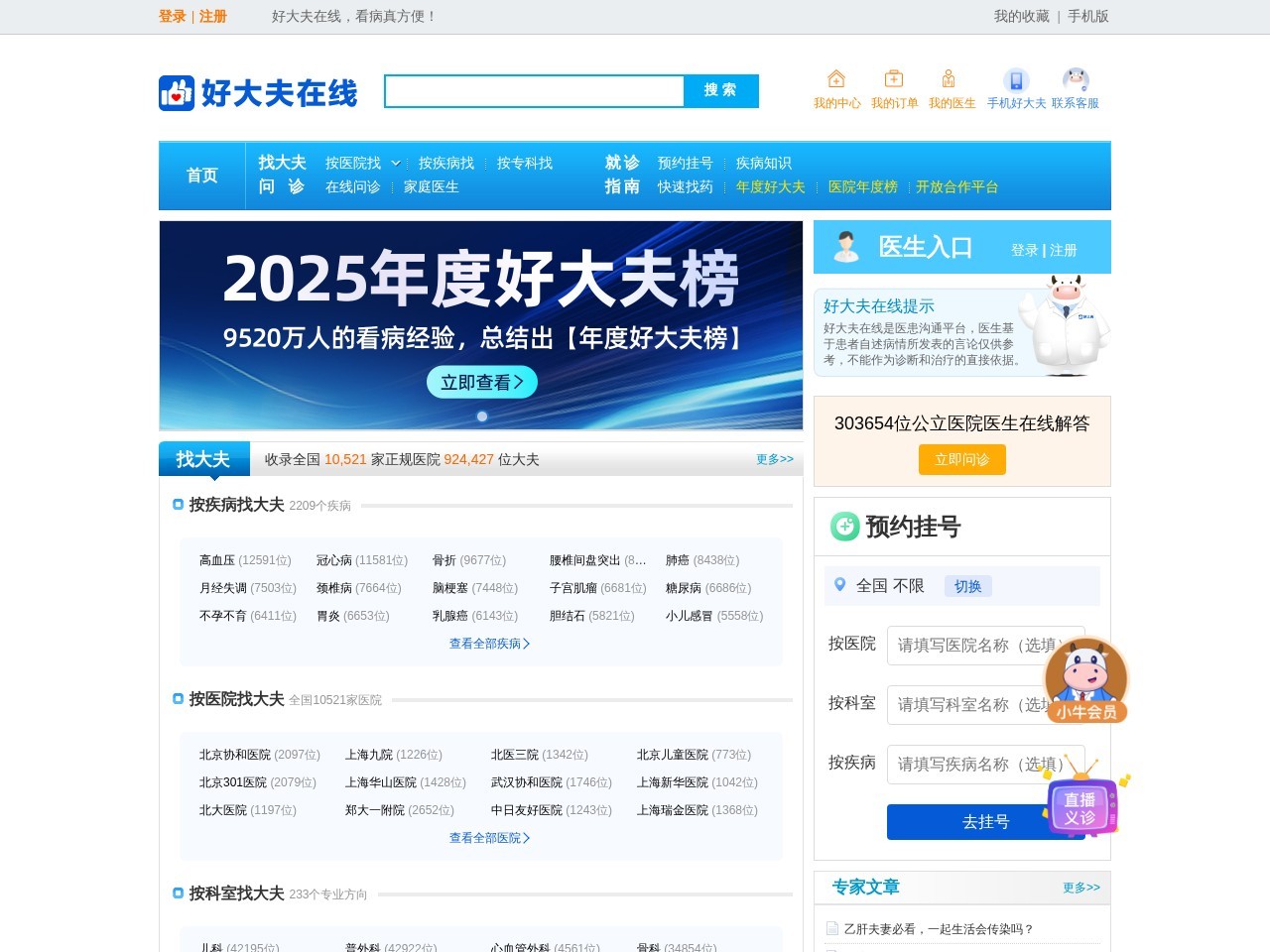Select 预约挂号 in navigation menu
Screen dimensions: 1270x952
pyautogui.click(x=685, y=164)
